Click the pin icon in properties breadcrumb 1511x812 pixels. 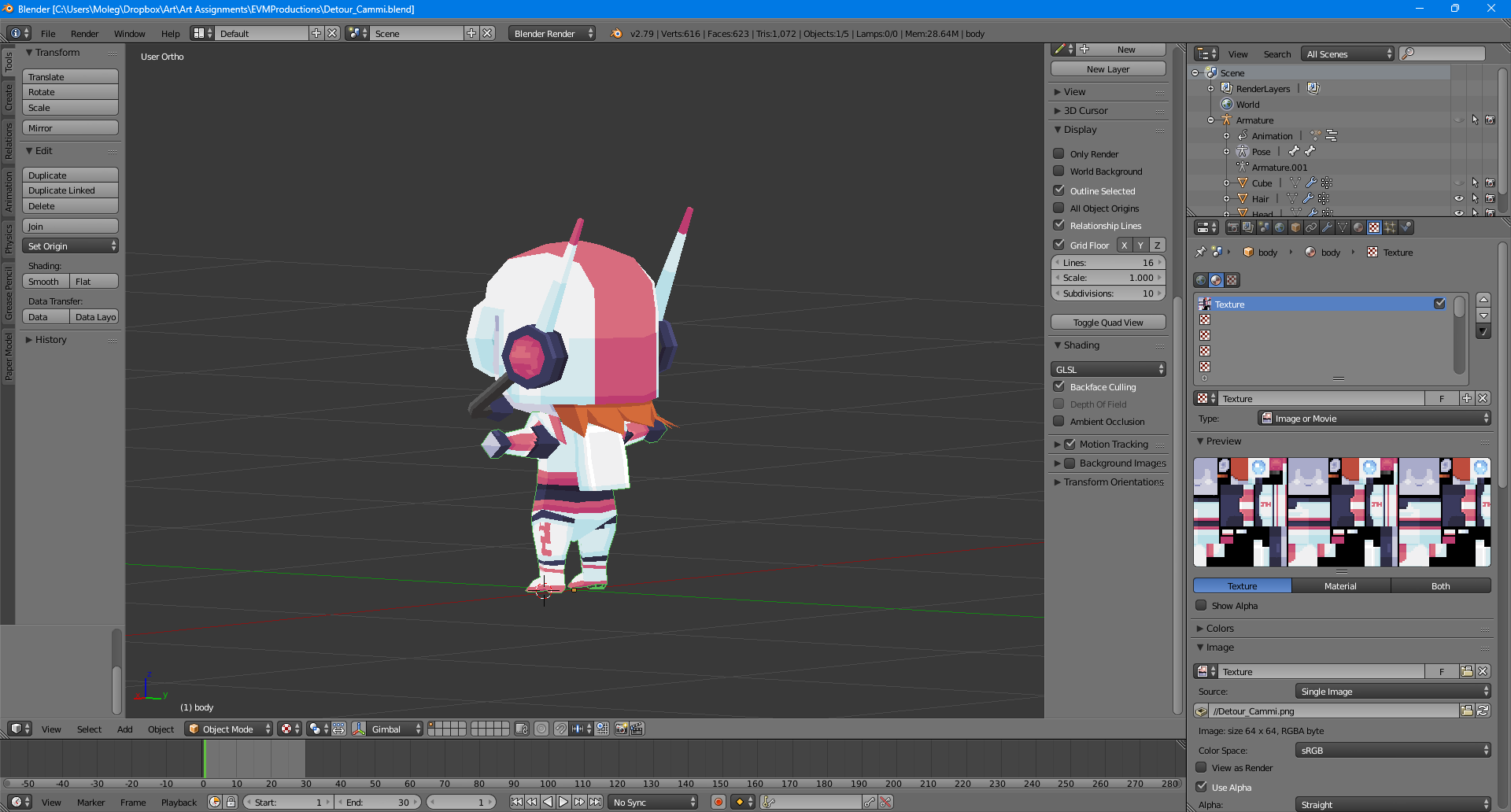pyautogui.click(x=1200, y=252)
